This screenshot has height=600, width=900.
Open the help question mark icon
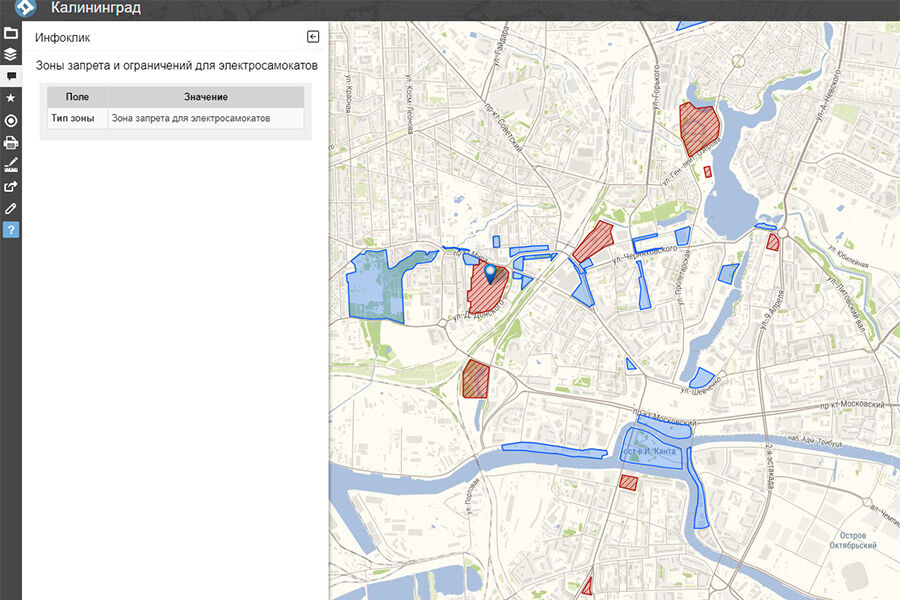coord(11,230)
